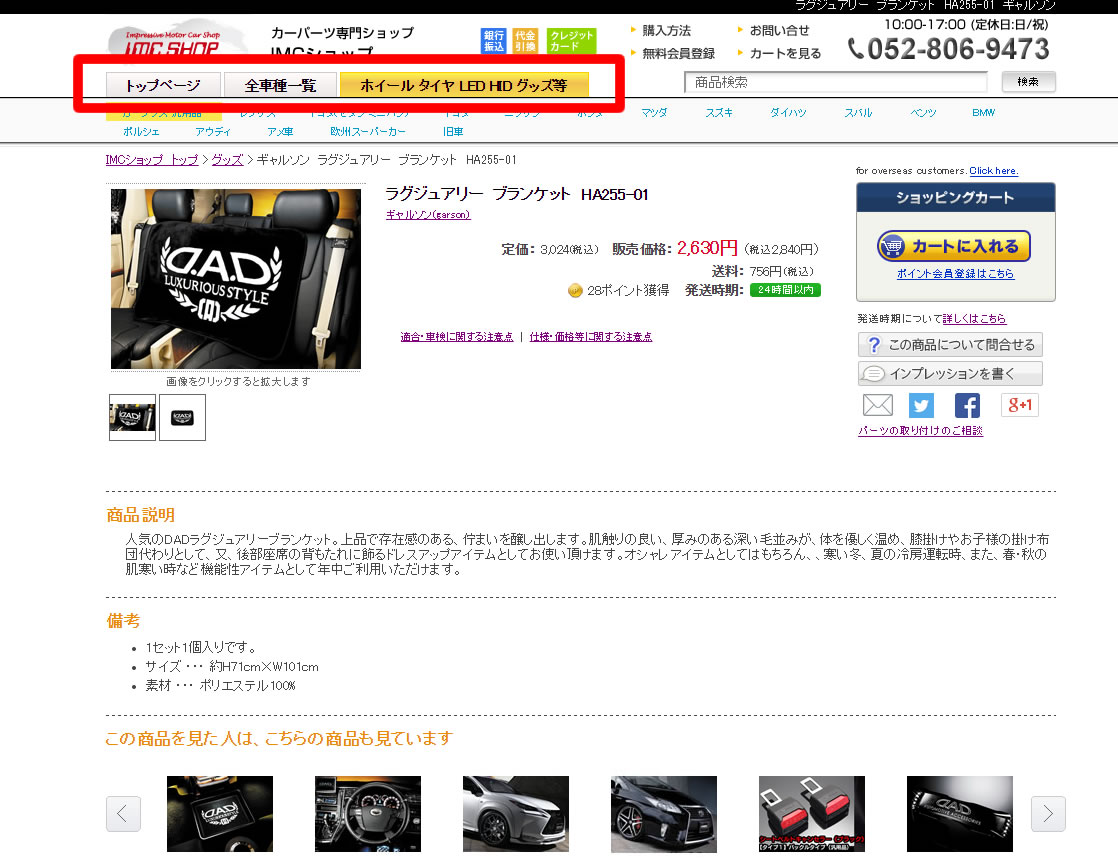Select the BMW category
1118x863 pixels.
pos(983,113)
